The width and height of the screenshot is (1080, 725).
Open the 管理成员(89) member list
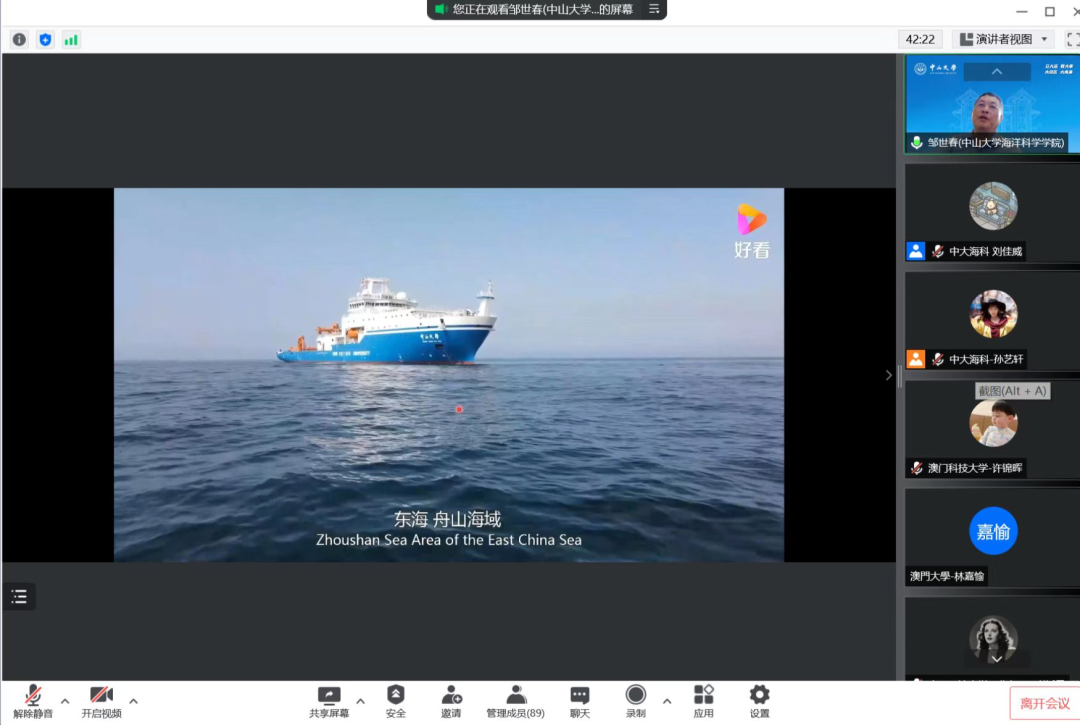(516, 701)
